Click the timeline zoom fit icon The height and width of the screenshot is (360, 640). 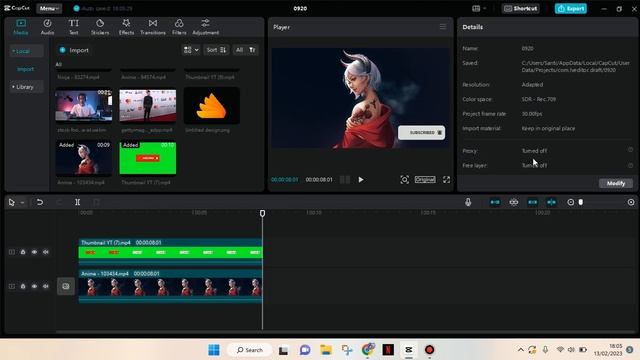click(631, 202)
